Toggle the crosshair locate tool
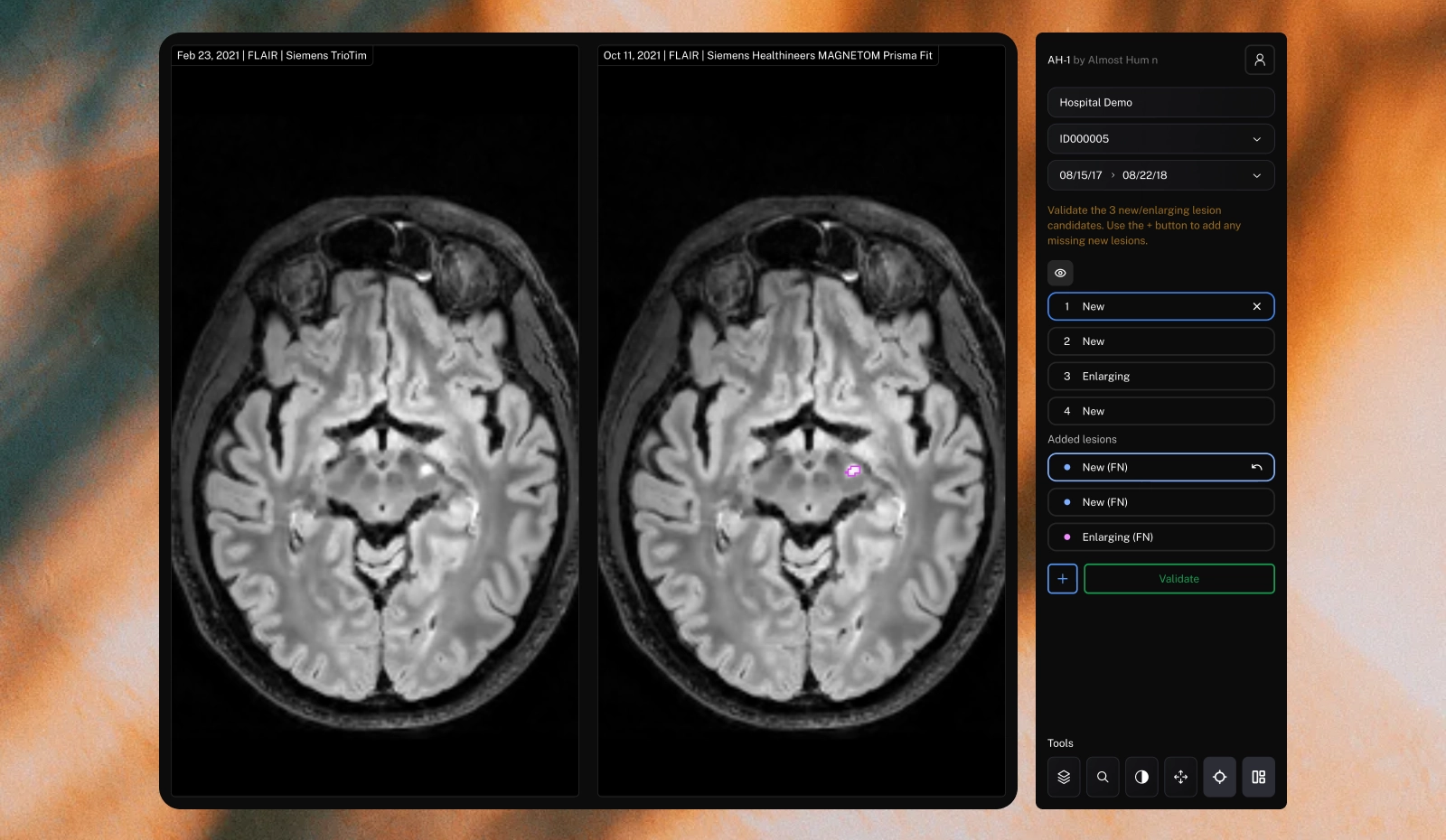 click(x=1219, y=777)
